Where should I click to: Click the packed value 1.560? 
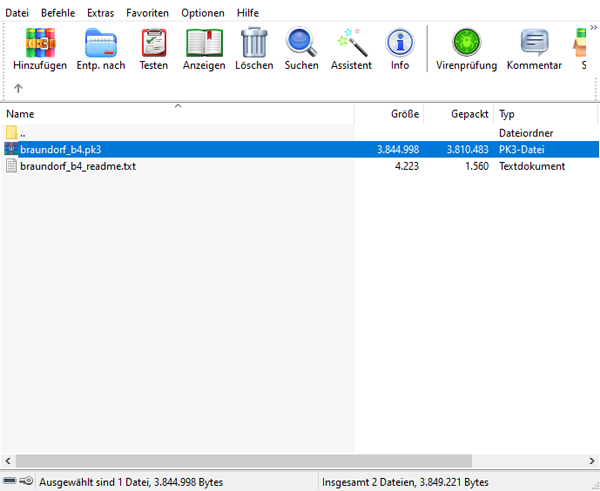point(477,166)
